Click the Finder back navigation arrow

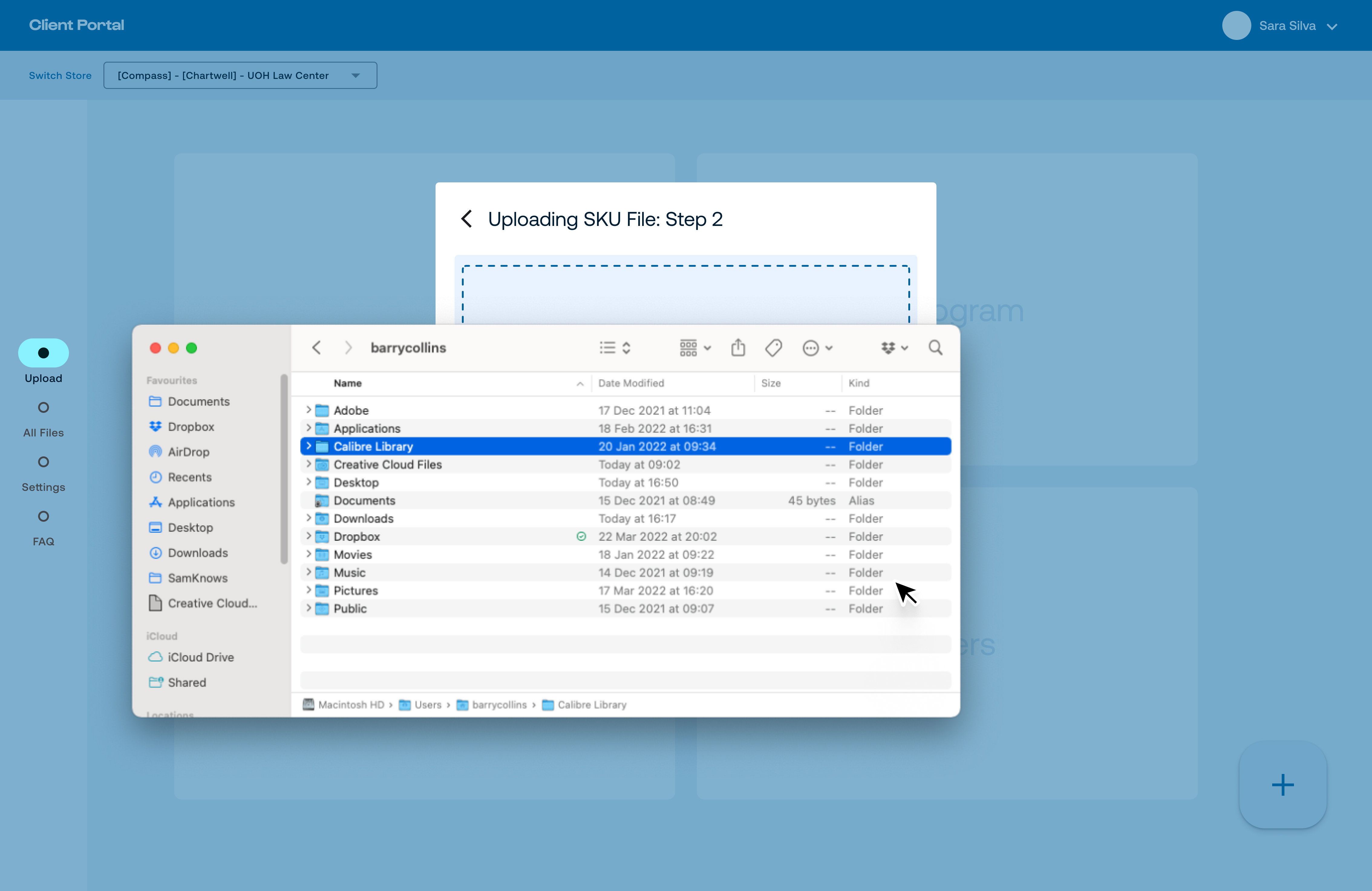pyautogui.click(x=316, y=348)
